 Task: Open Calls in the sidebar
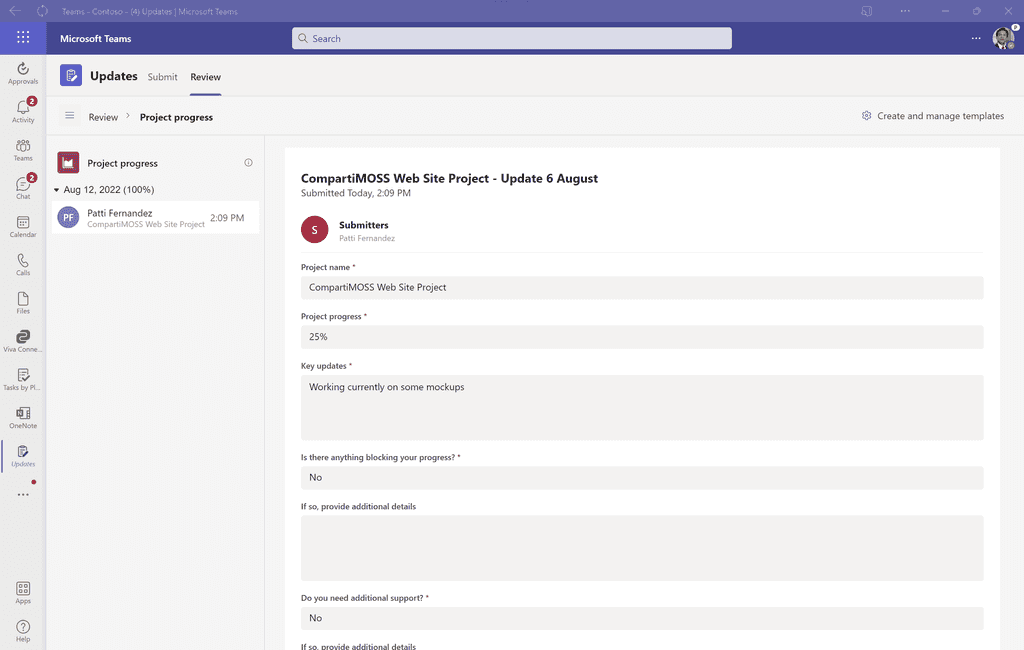(x=23, y=265)
